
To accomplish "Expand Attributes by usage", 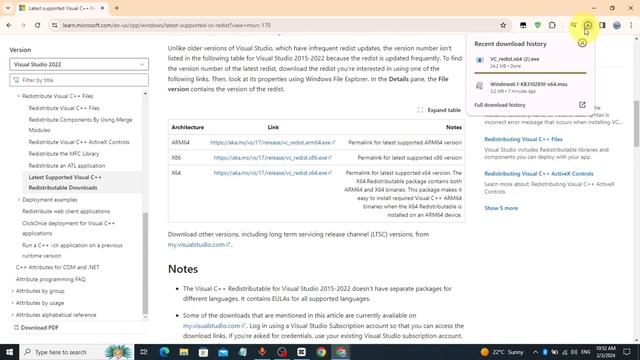I will point(12,303).
